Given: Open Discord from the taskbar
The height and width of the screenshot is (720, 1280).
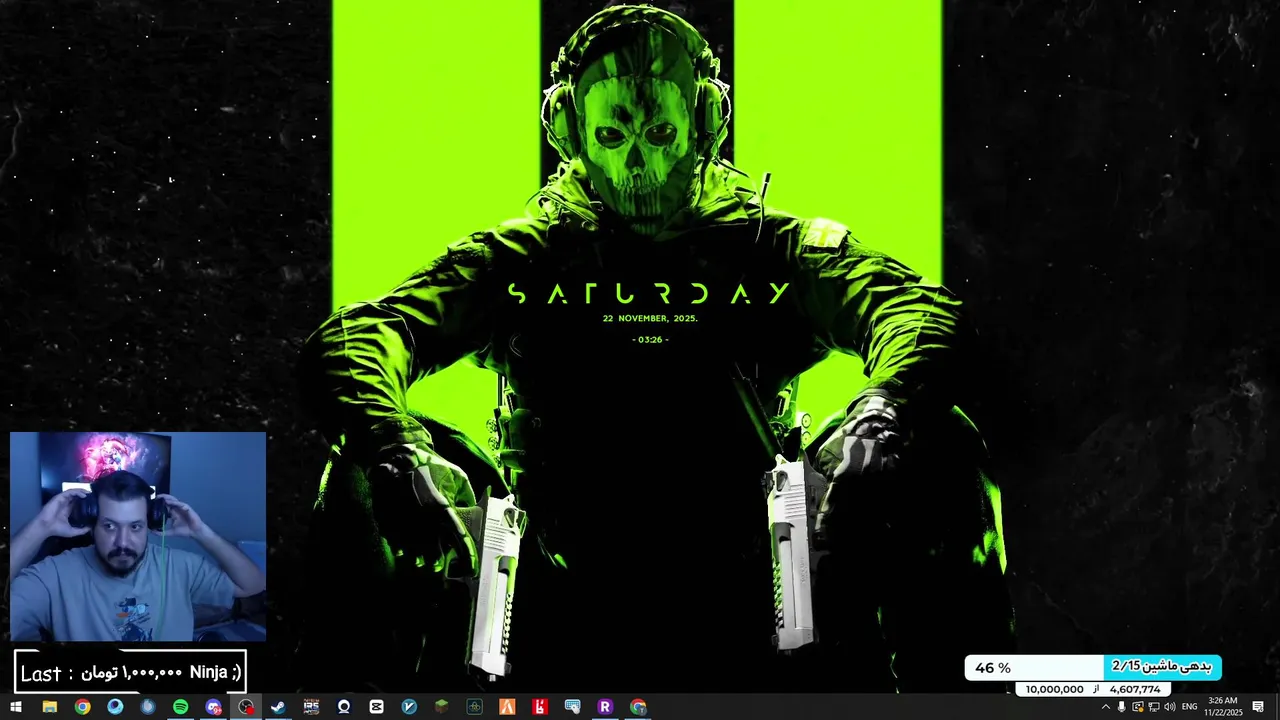Looking at the screenshot, I should click(213, 707).
